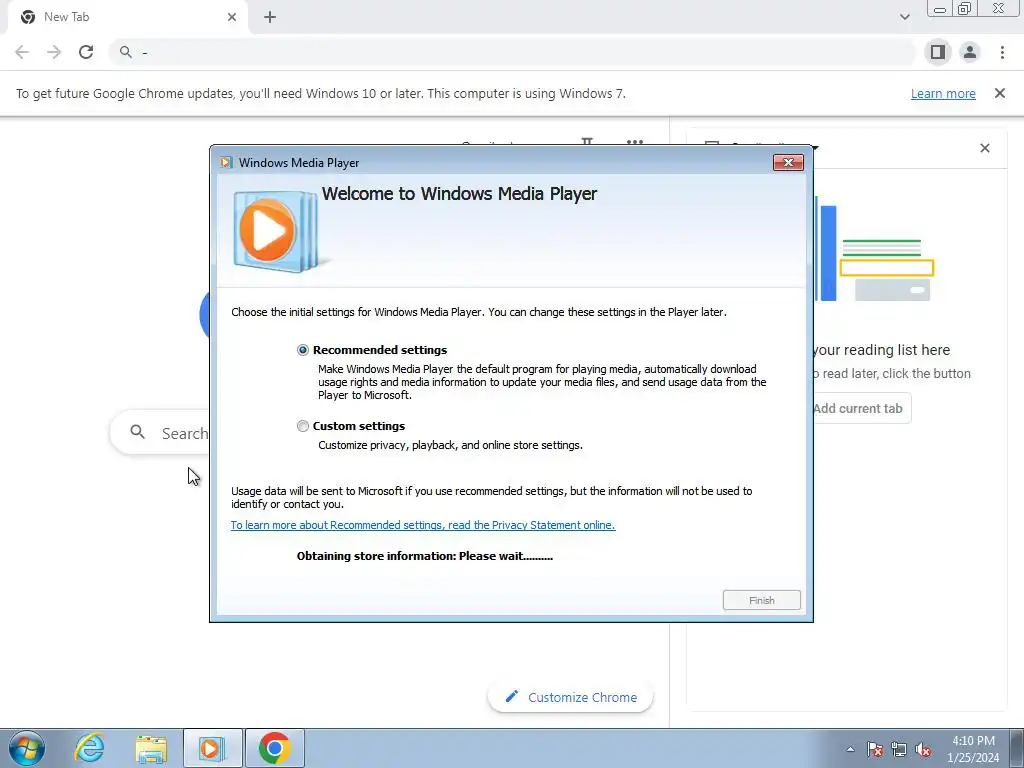The width and height of the screenshot is (1024, 768).
Task: Dismiss the Windows 7 update notification bar
Action: [1000, 93]
